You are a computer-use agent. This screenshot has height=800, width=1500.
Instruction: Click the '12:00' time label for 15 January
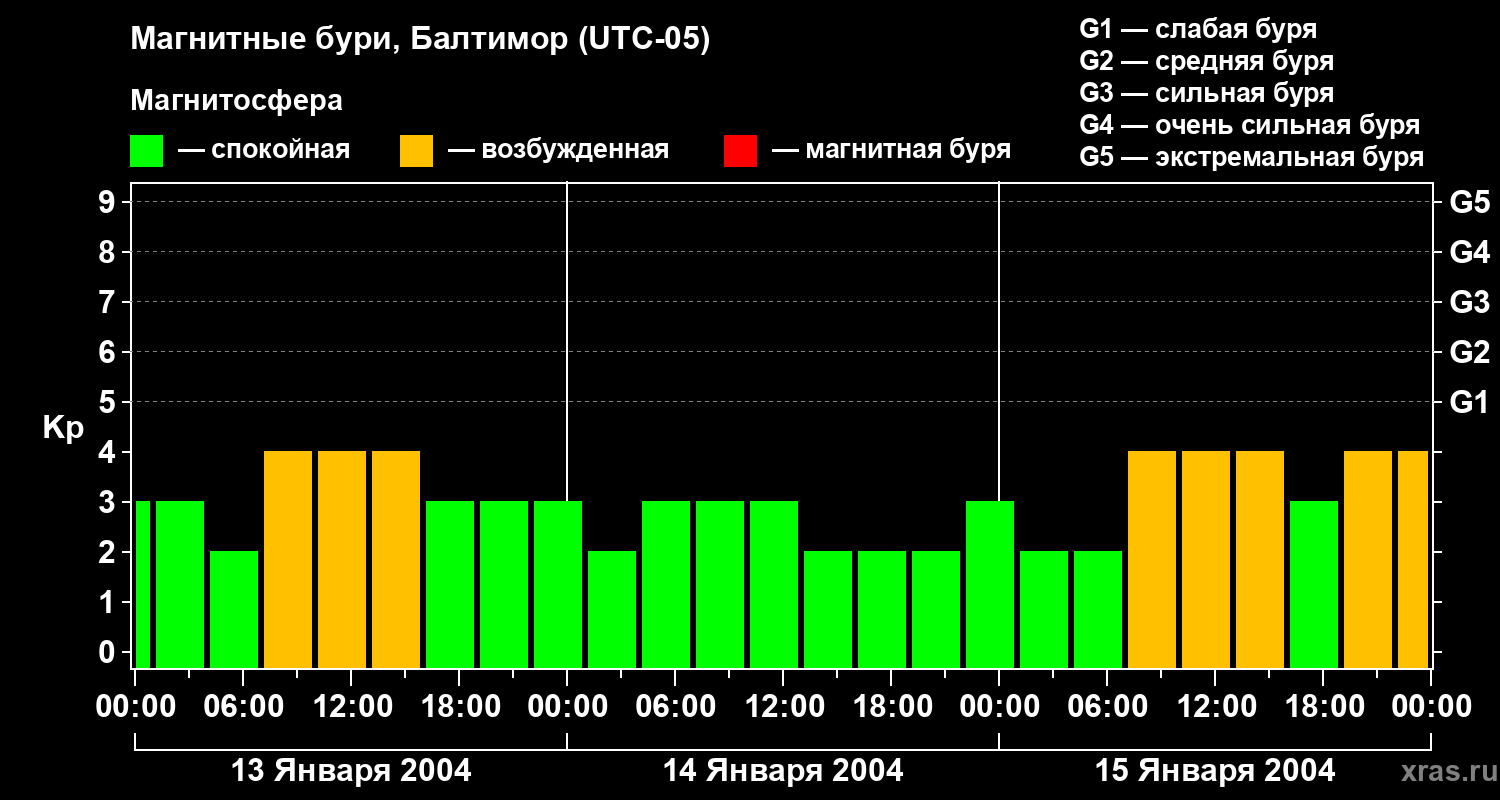pos(1215,707)
